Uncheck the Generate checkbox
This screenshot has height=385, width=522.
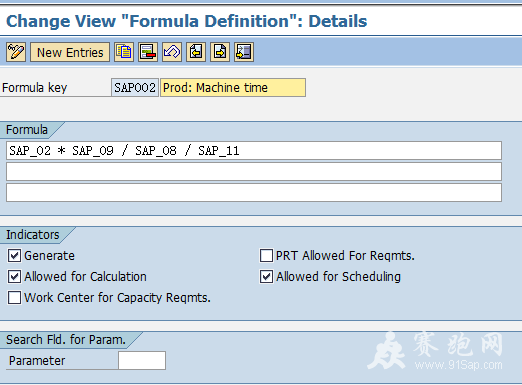point(14,256)
